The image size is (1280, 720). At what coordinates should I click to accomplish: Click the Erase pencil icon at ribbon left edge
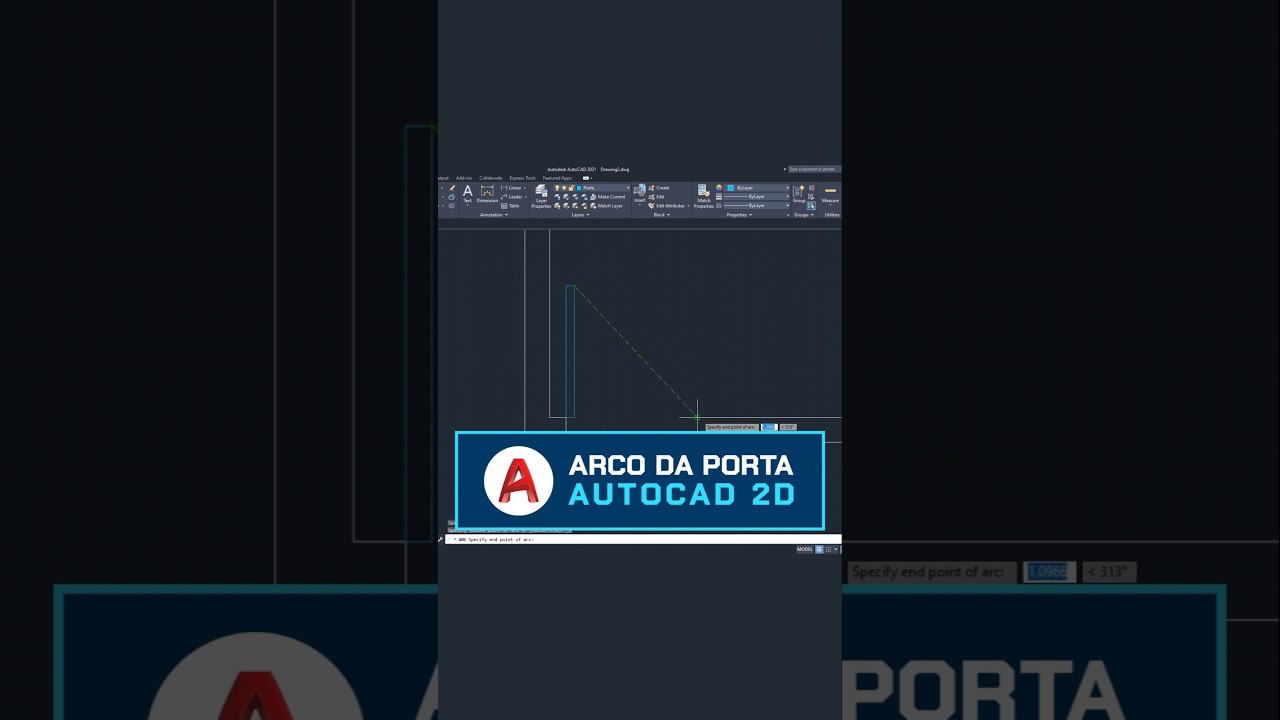452,188
